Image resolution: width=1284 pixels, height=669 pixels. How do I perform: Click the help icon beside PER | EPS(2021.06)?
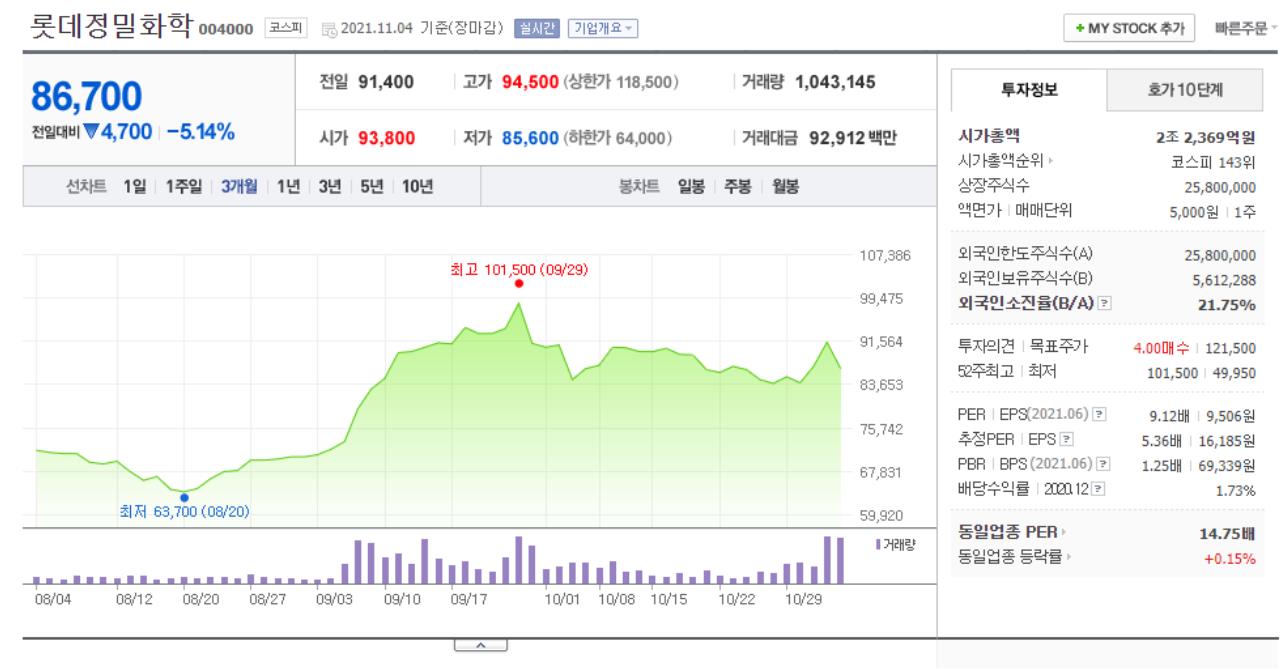(1100, 416)
